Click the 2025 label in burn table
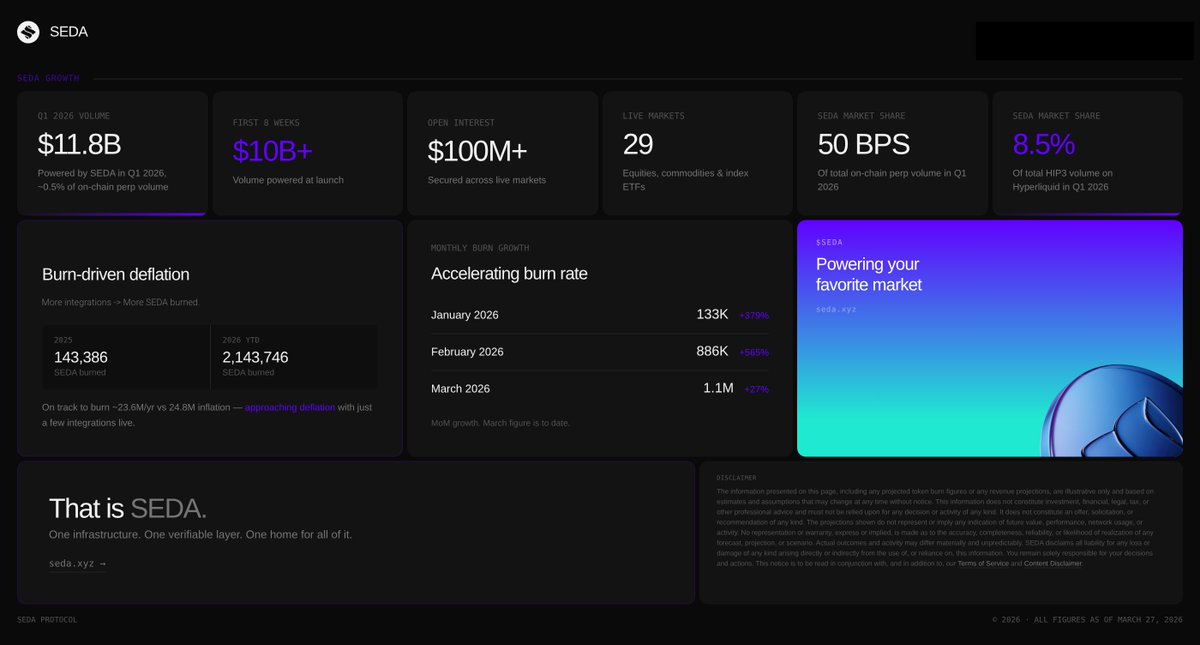 pyautogui.click(x=63, y=340)
